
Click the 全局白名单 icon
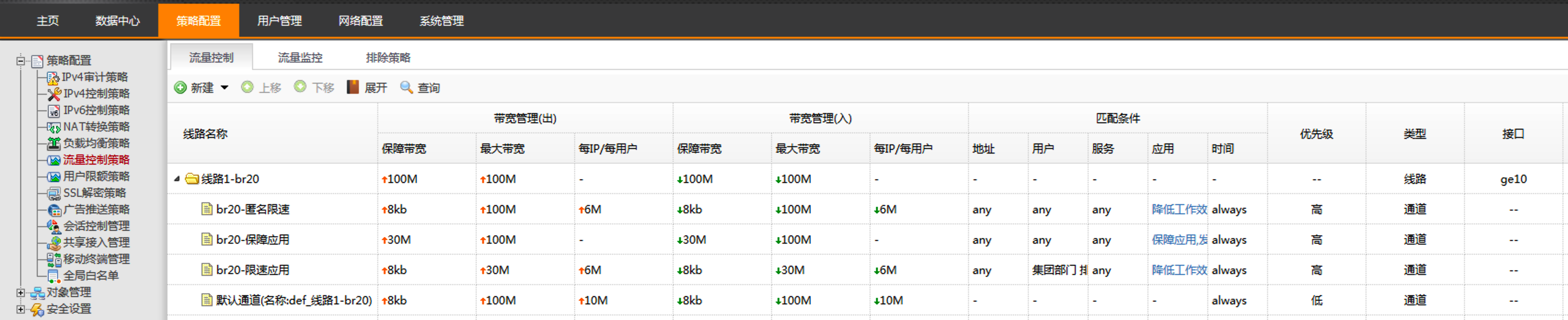tap(54, 276)
